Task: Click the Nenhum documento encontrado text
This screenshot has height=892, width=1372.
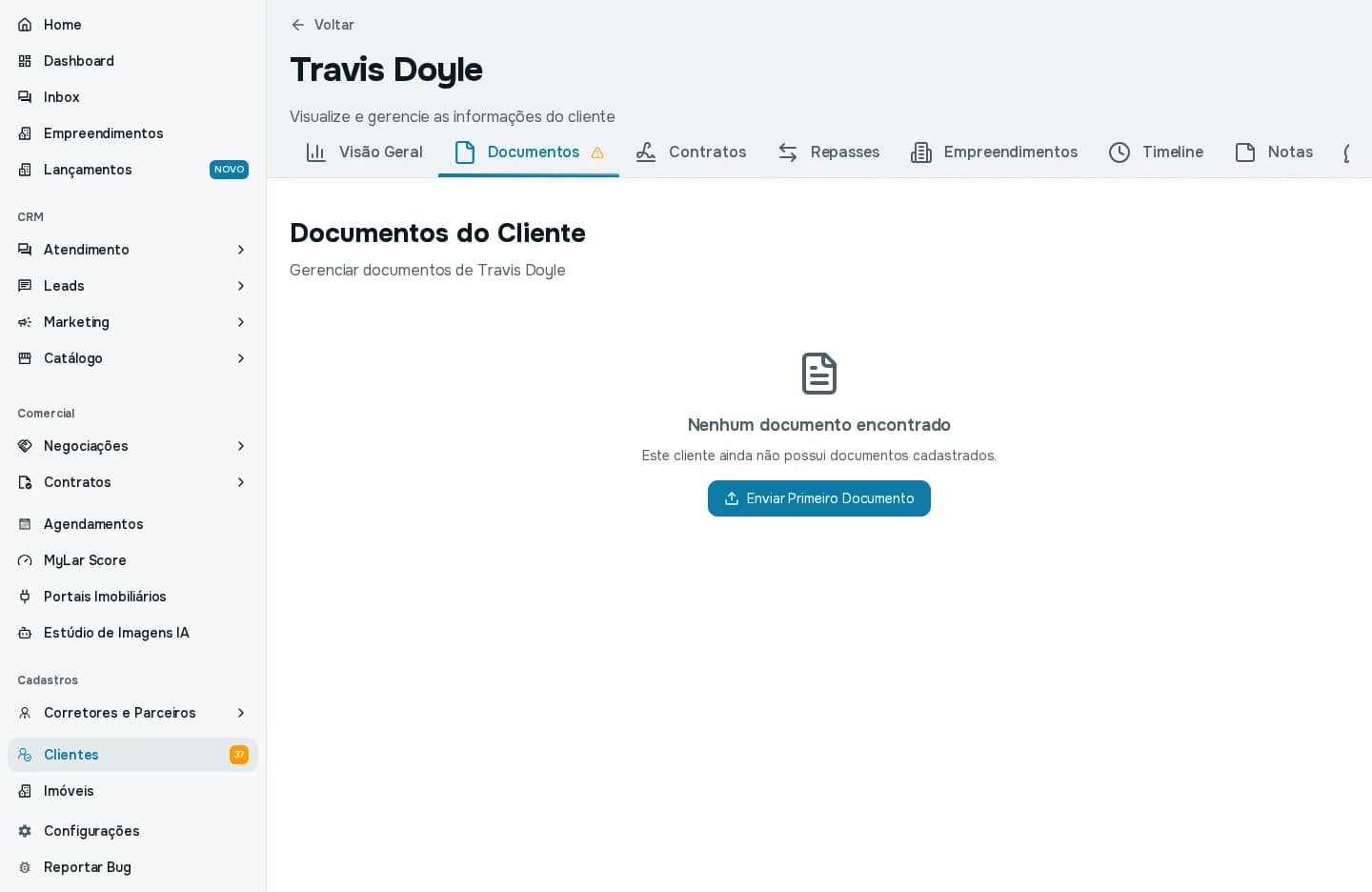Action: [x=819, y=425]
